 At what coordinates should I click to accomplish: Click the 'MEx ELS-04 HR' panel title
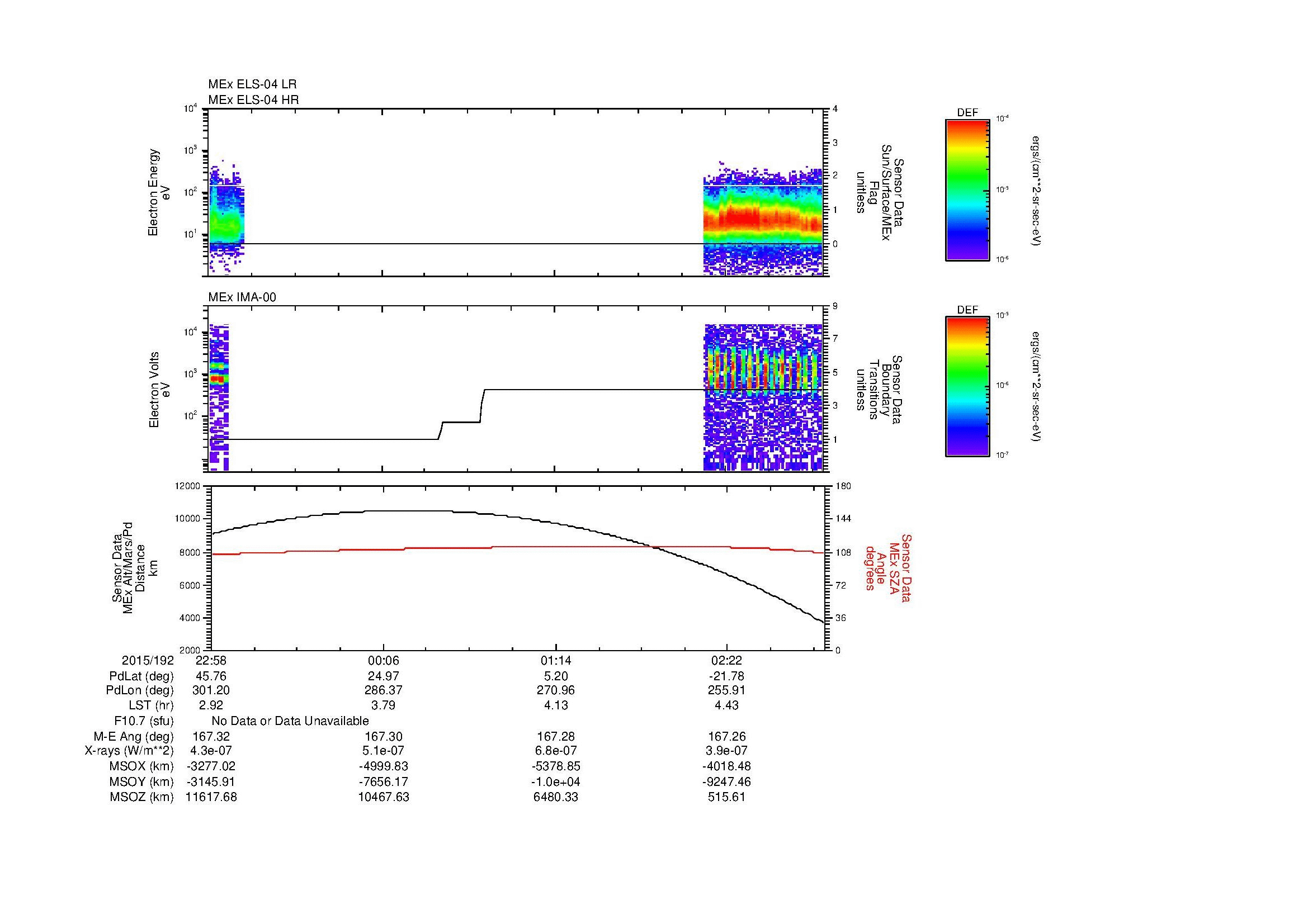tap(253, 99)
